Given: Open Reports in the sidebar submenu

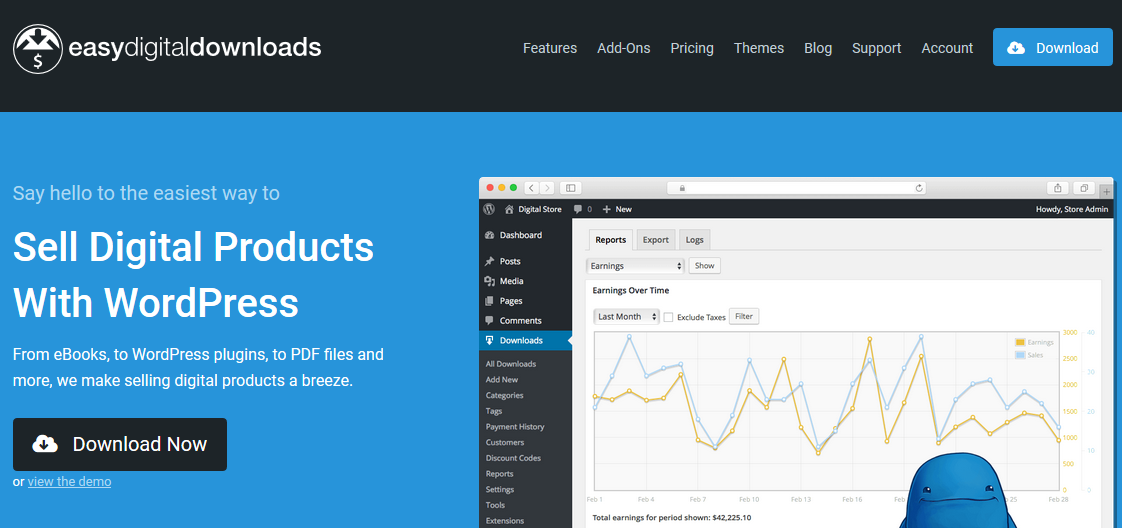Looking at the screenshot, I should point(499,474).
